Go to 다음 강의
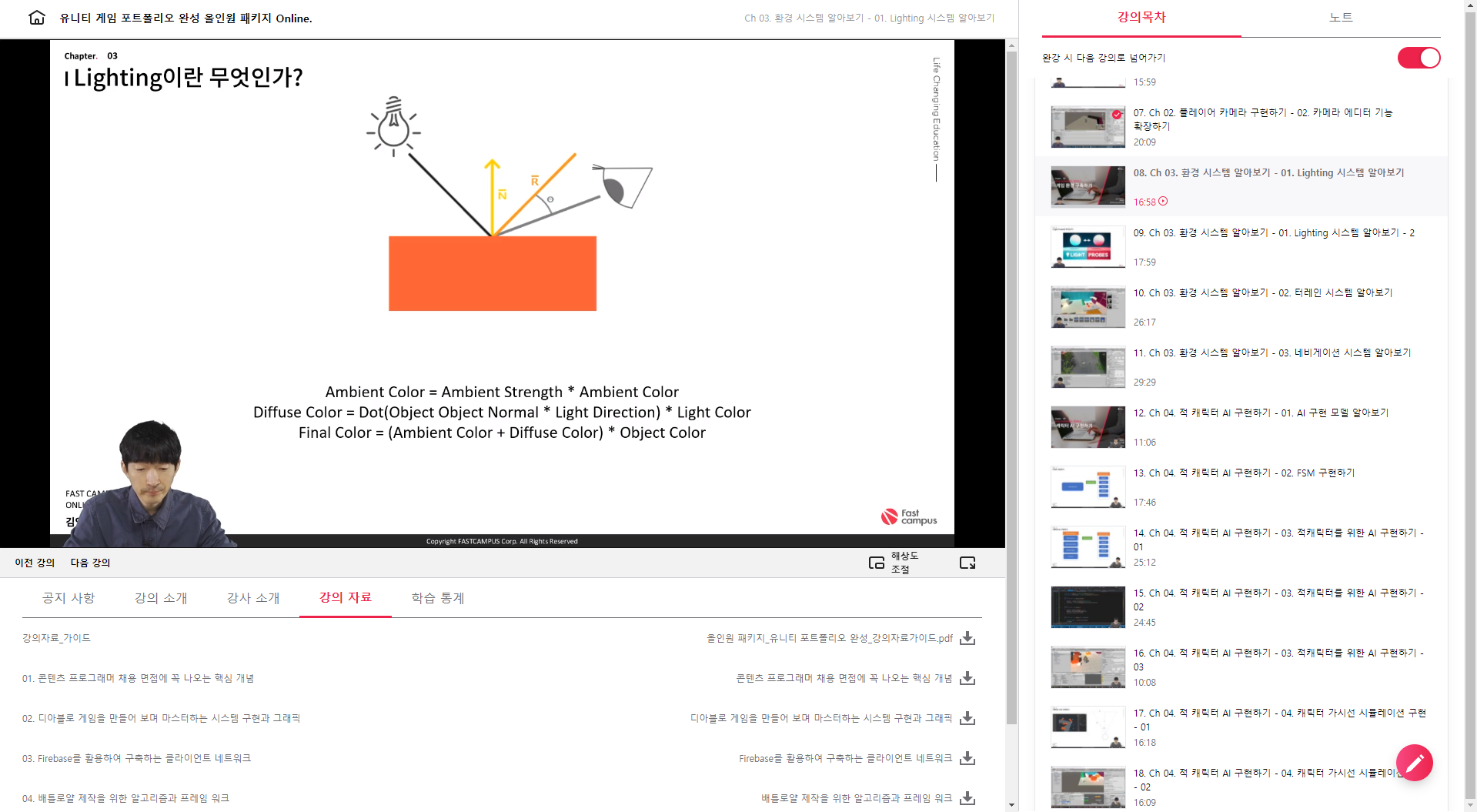This screenshot has height=812, width=1477. pyautogui.click(x=90, y=563)
